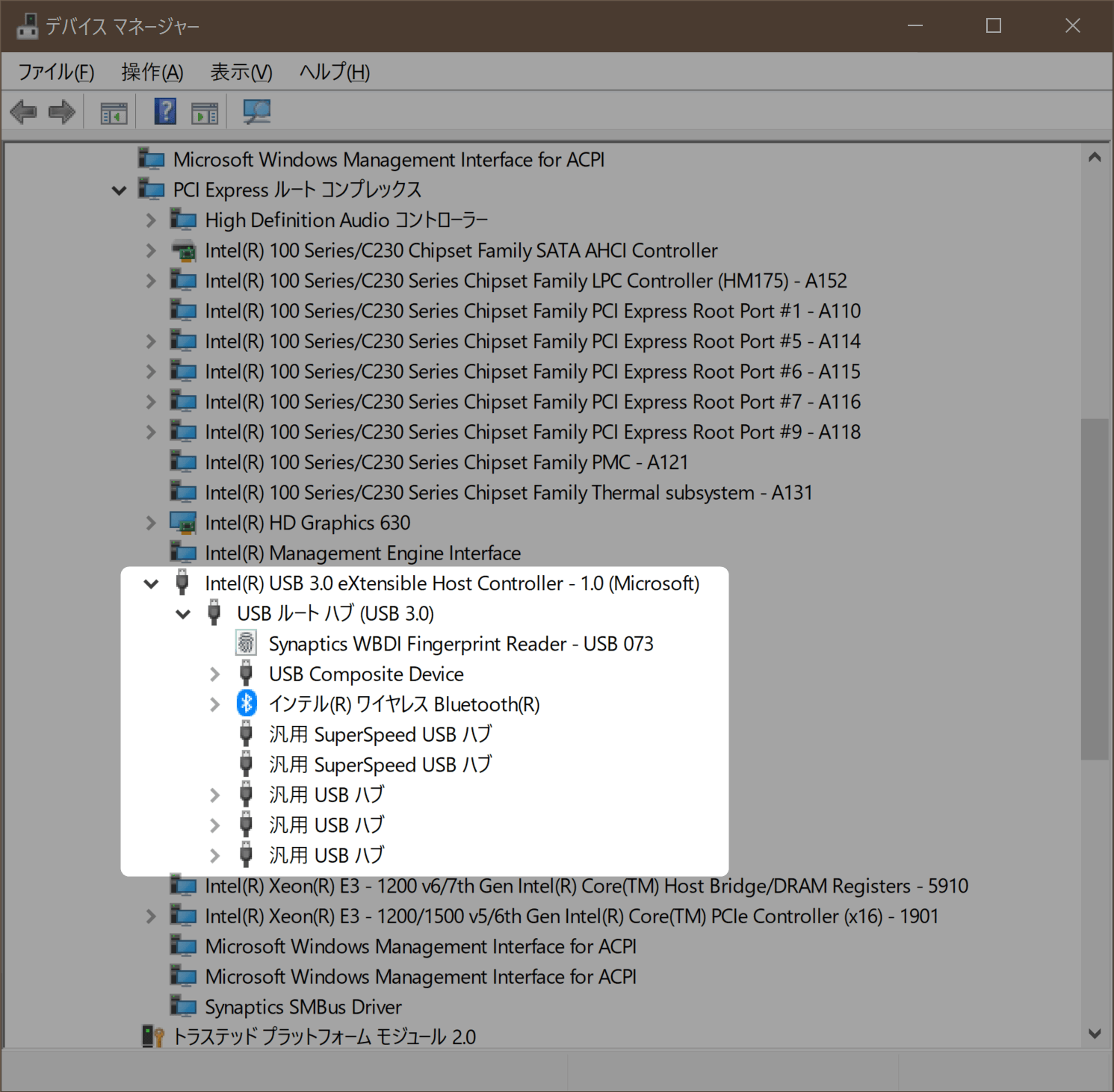Click the Forward arrow toolbar icon
This screenshot has width=1114, height=1092.
click(61, 113)
